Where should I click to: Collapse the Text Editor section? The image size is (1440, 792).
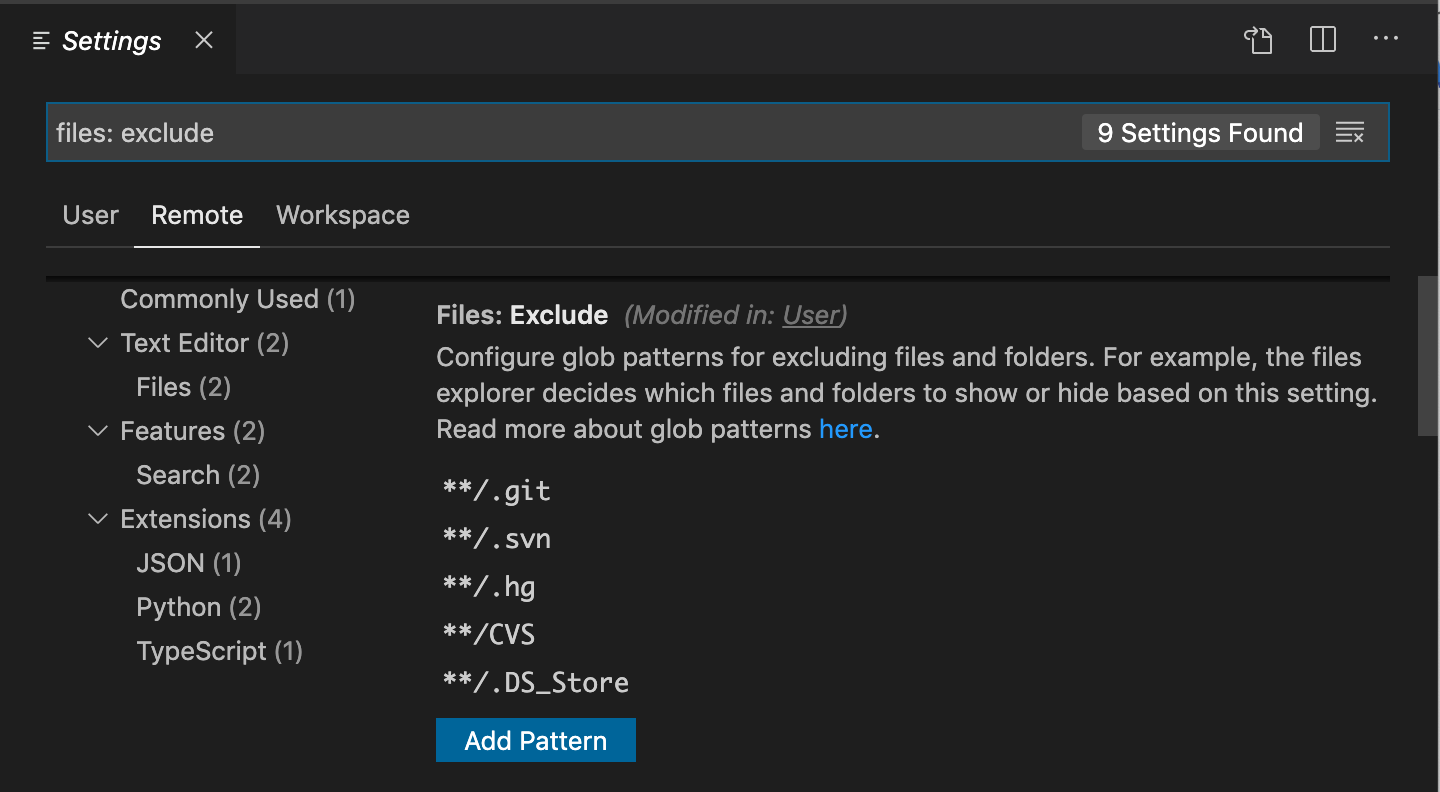(x=98, y=343)
